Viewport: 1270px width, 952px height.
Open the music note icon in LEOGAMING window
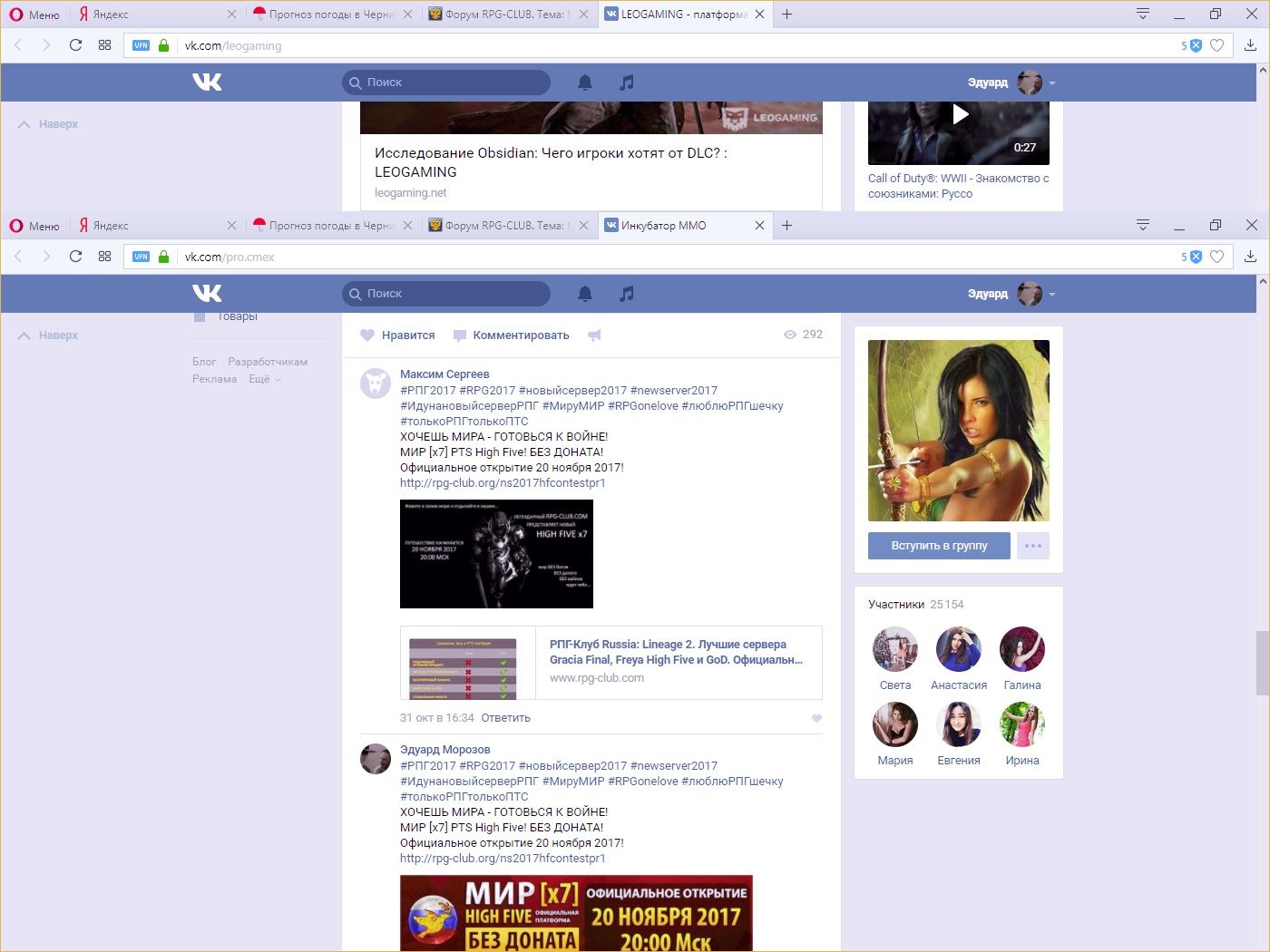tap(626, 83)
